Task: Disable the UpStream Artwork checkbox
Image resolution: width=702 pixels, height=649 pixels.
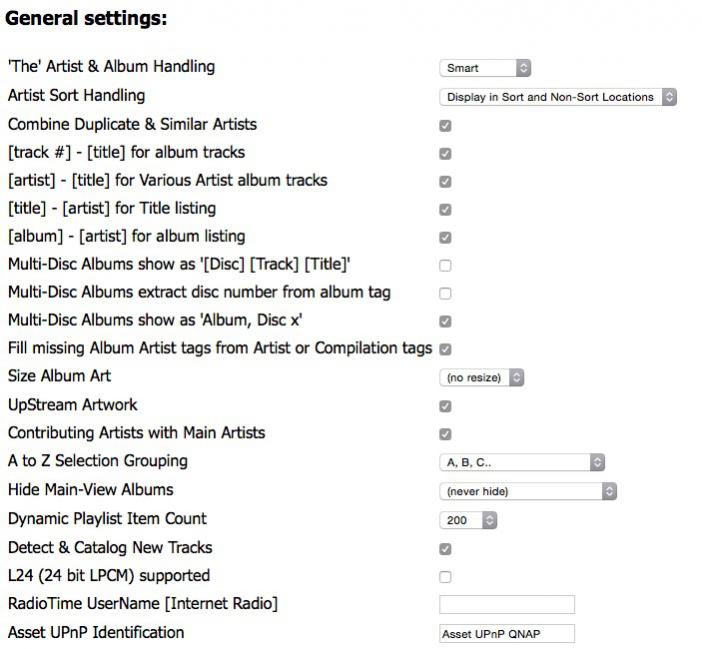Action: [x=445, y=407]
